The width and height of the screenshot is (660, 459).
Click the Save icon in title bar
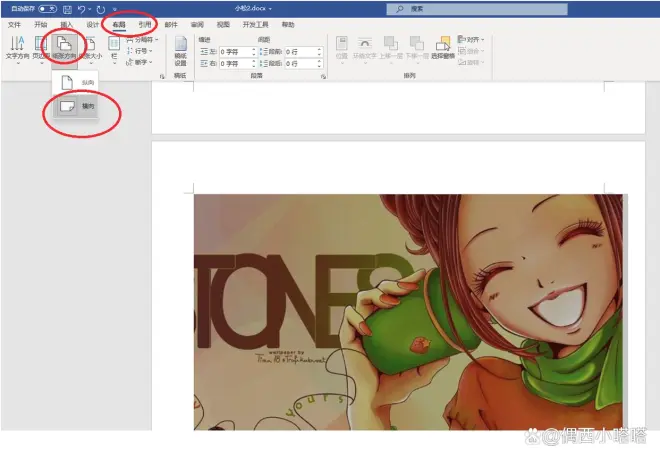coord(68,8)
